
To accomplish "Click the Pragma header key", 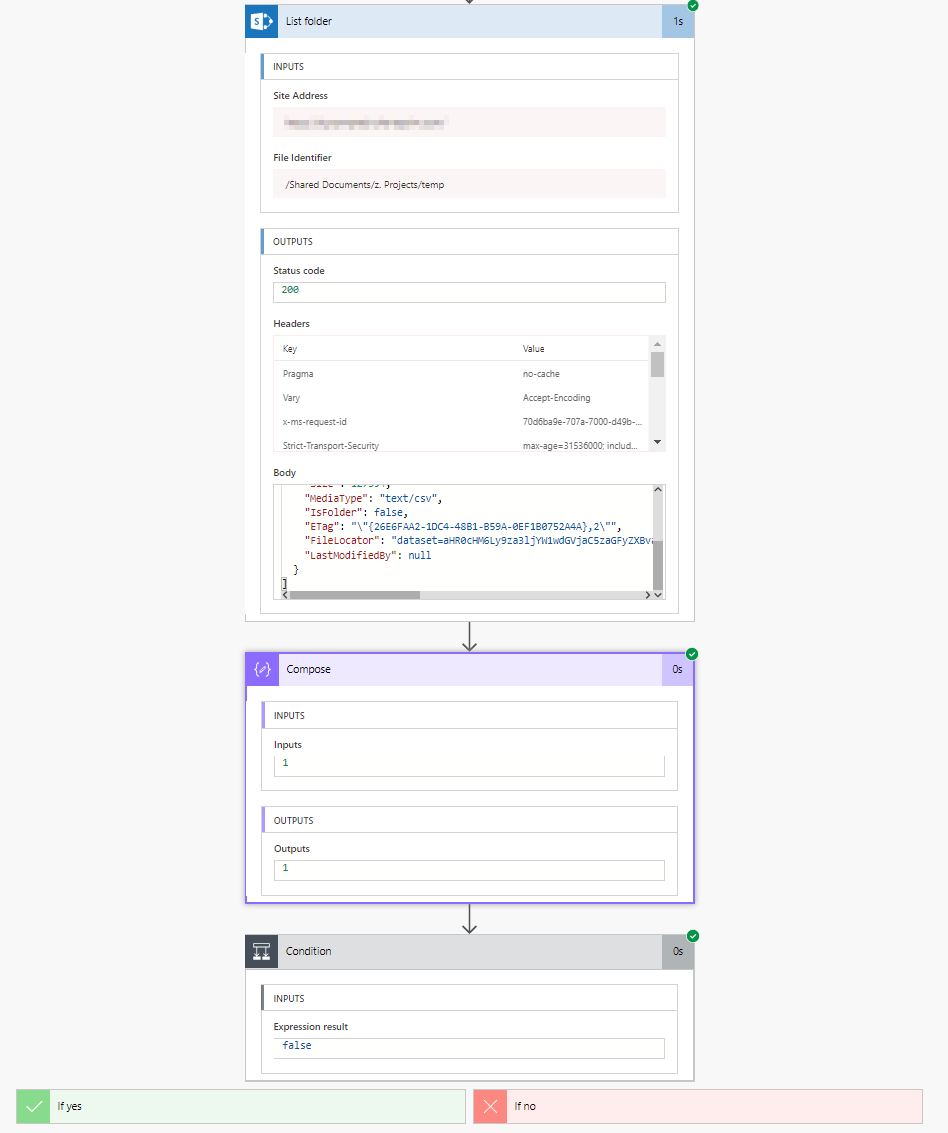I will pos(298,374).
